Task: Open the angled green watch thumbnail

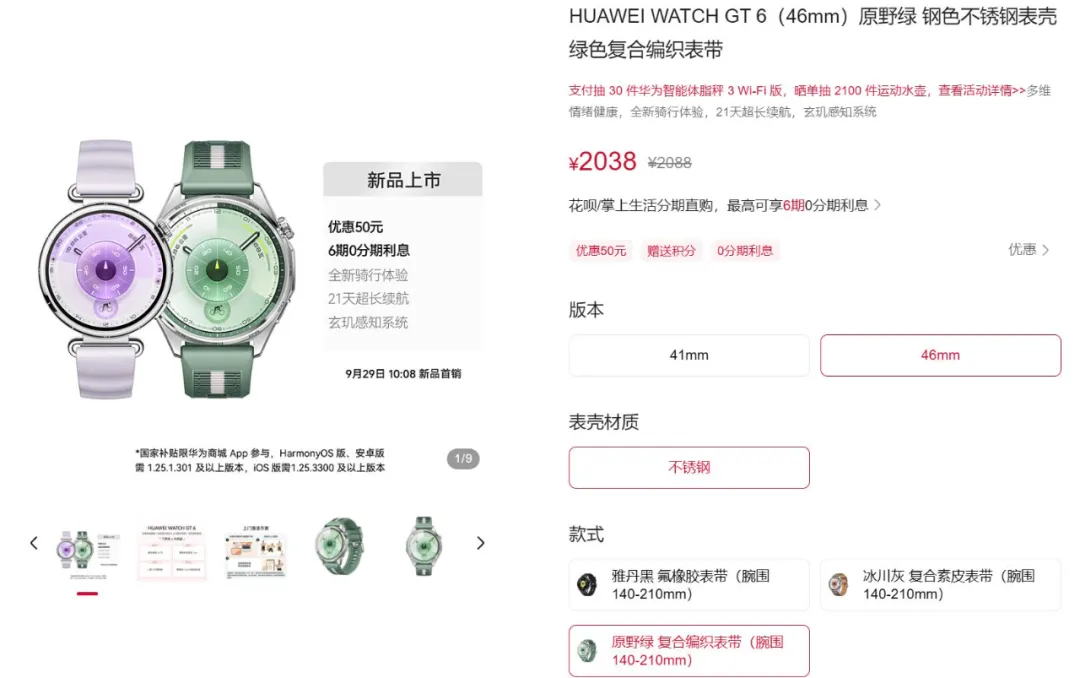Action: [x=339, y=546]
